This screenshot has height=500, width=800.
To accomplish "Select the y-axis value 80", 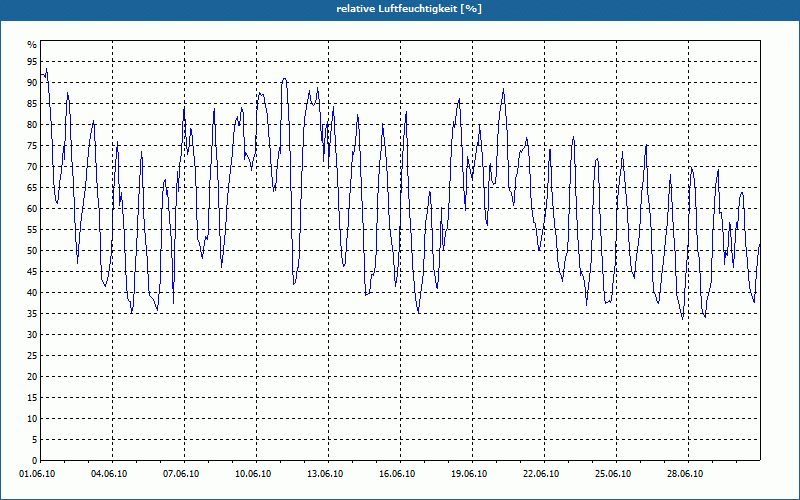I will 32,124.
